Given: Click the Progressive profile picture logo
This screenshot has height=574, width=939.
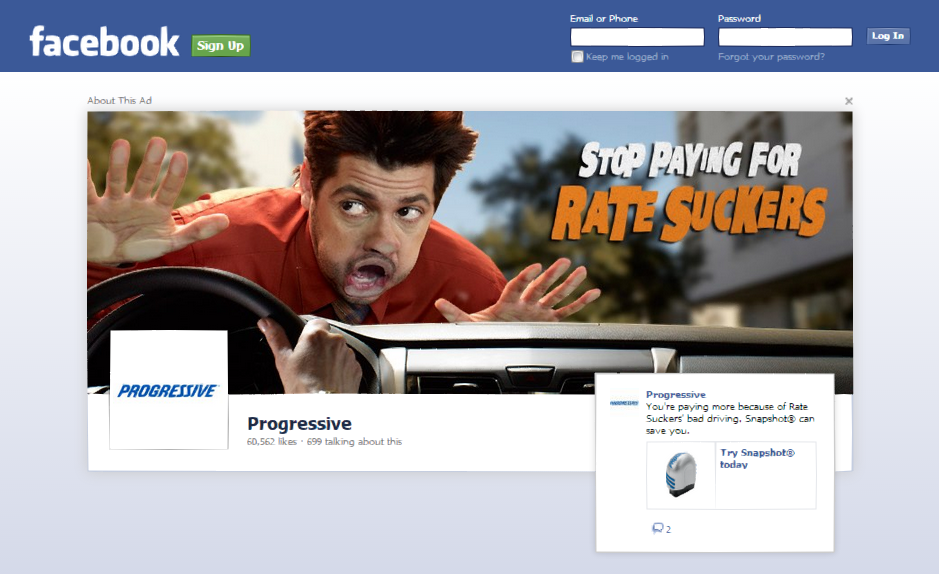Looking at the screenshot, I should click(169, 390).
